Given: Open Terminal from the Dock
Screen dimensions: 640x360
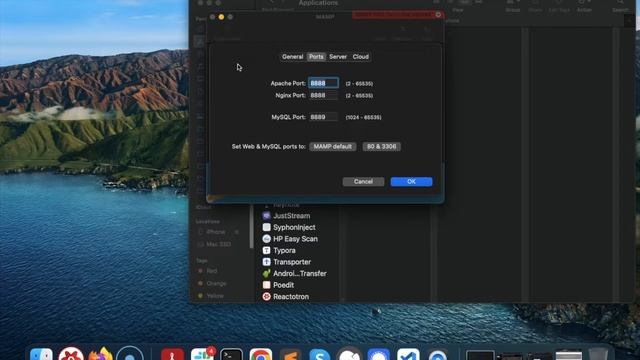Looking at the screenshot, I should tap(231, 354).
